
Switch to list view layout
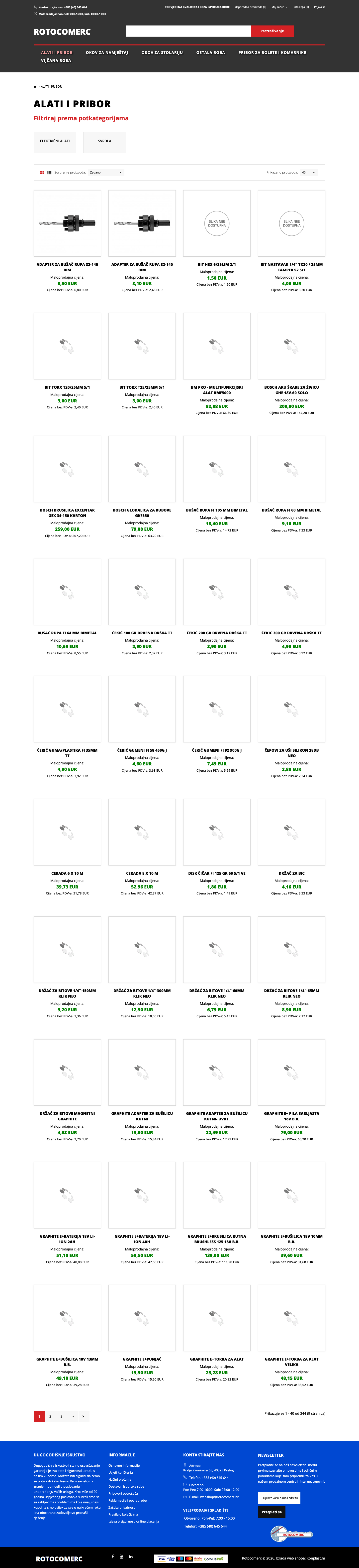tap(49, 172)
